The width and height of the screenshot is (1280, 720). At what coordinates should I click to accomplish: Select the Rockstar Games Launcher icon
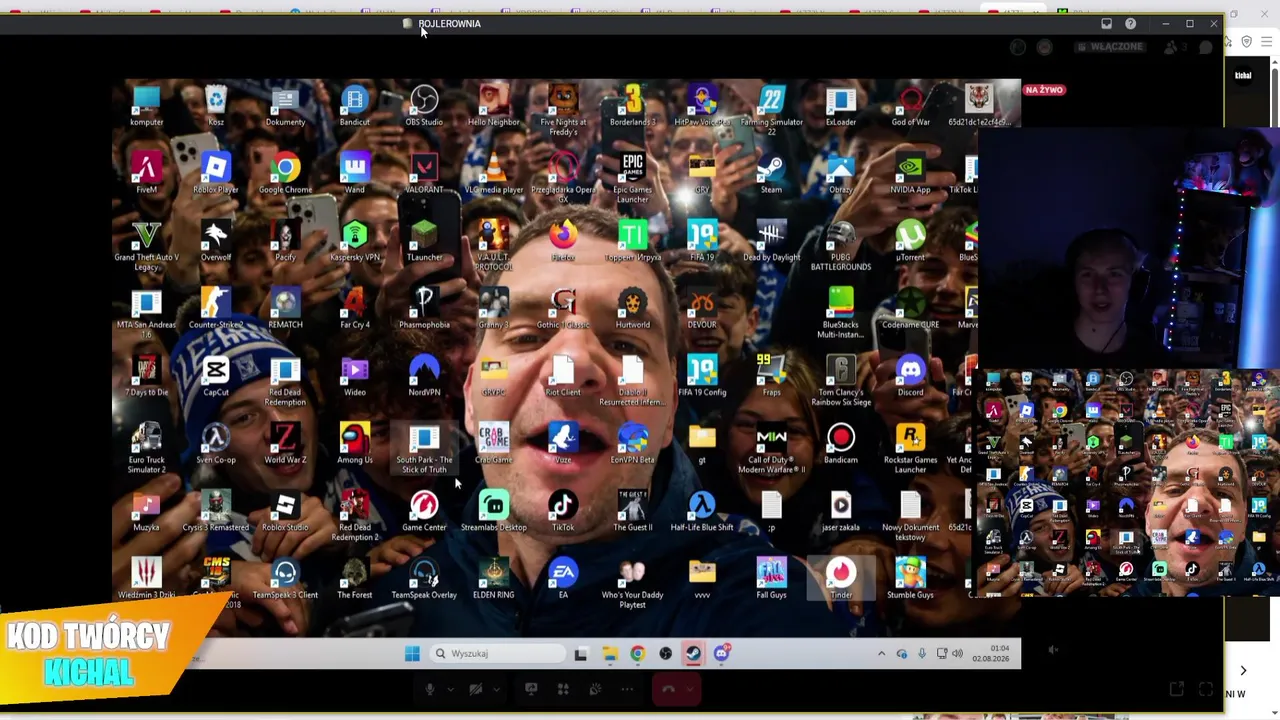(x=910, y=448)
